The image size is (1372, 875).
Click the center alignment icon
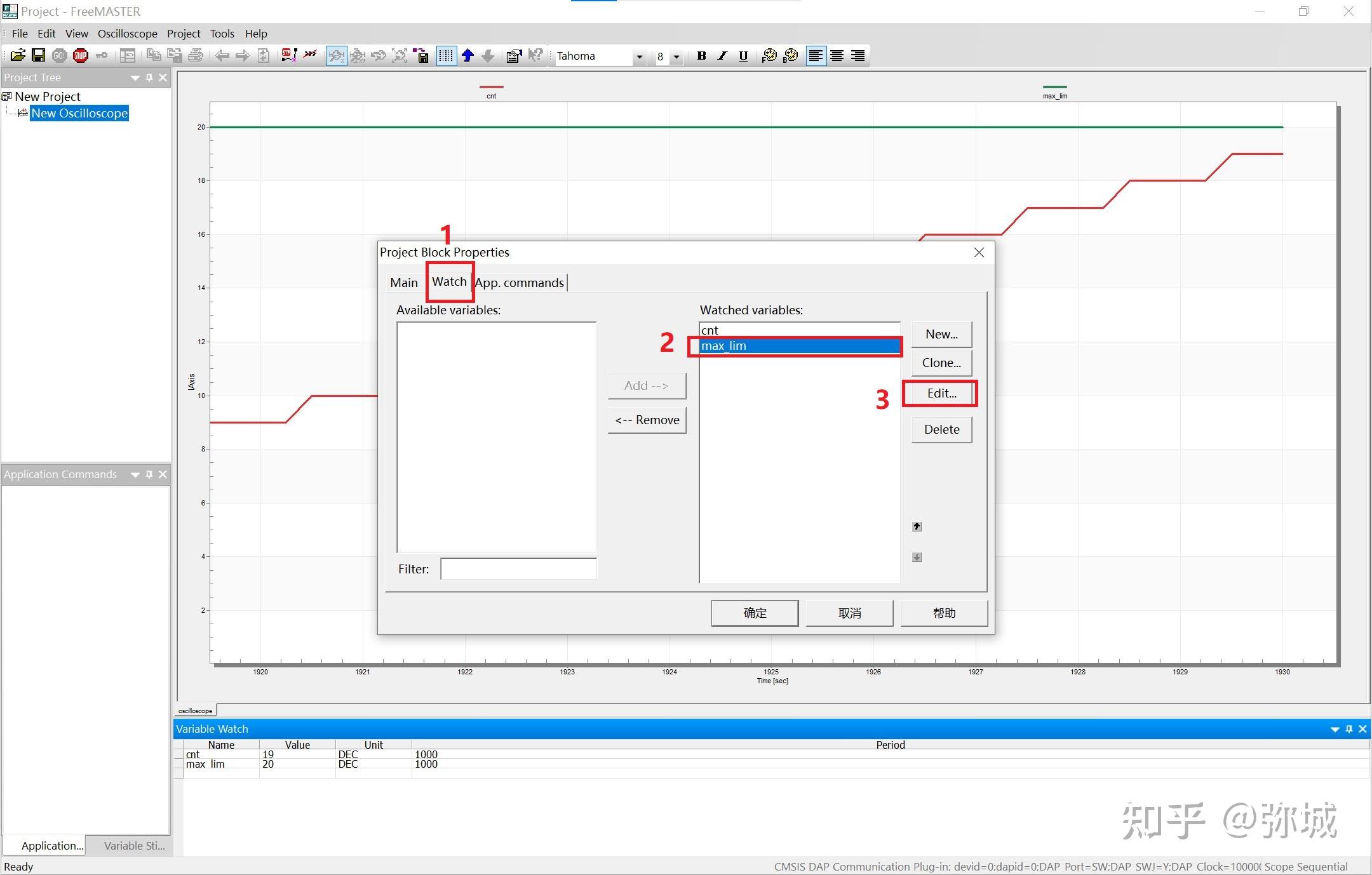pos(837,56)
